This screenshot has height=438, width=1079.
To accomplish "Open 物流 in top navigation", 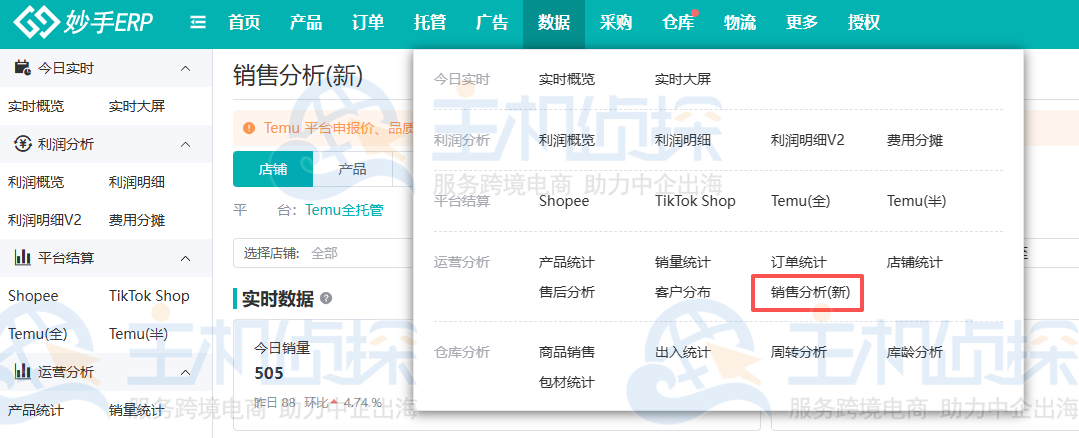I will point(740,23).
